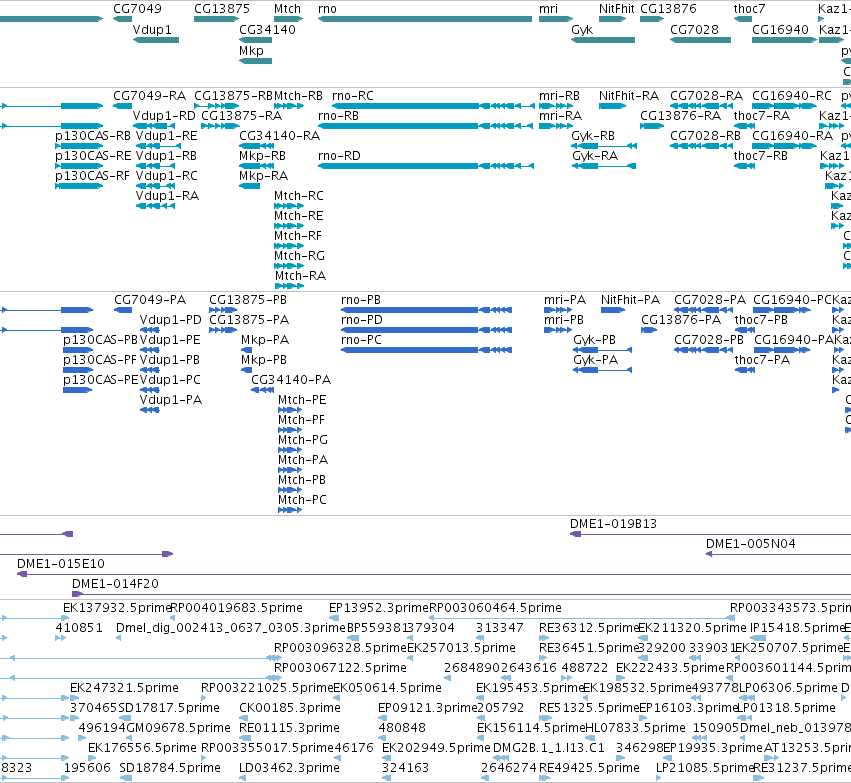
Task: Click the thoc7 gene label
Action: pyautogui.click(x=750, y=9)
